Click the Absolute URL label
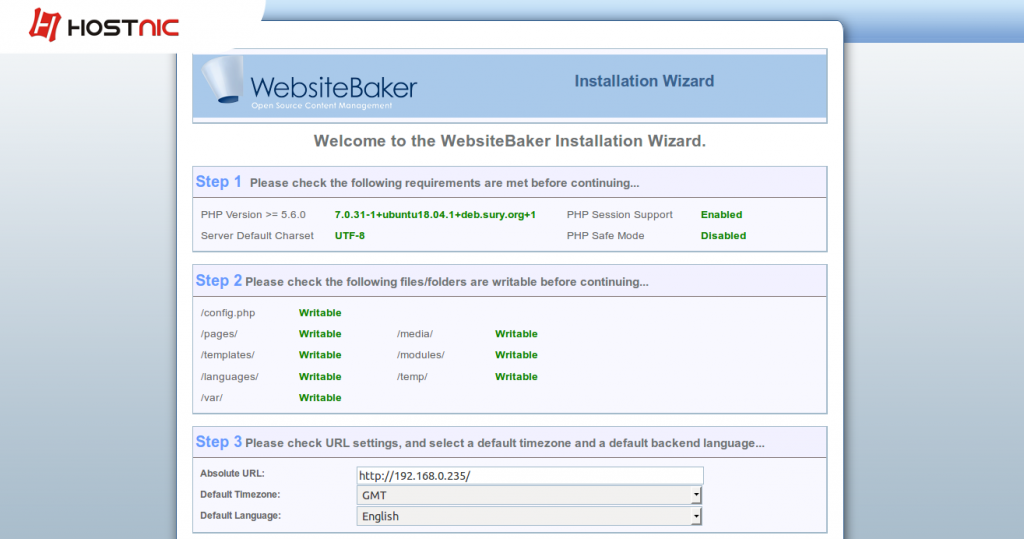 [x=232, y=473]
